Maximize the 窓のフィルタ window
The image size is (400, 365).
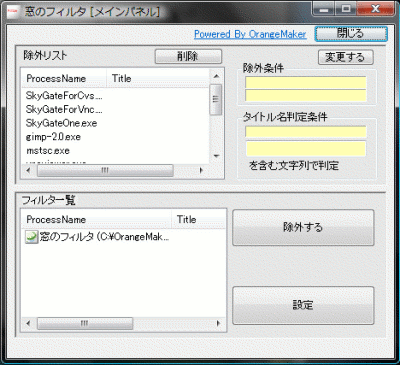point(346,9)
